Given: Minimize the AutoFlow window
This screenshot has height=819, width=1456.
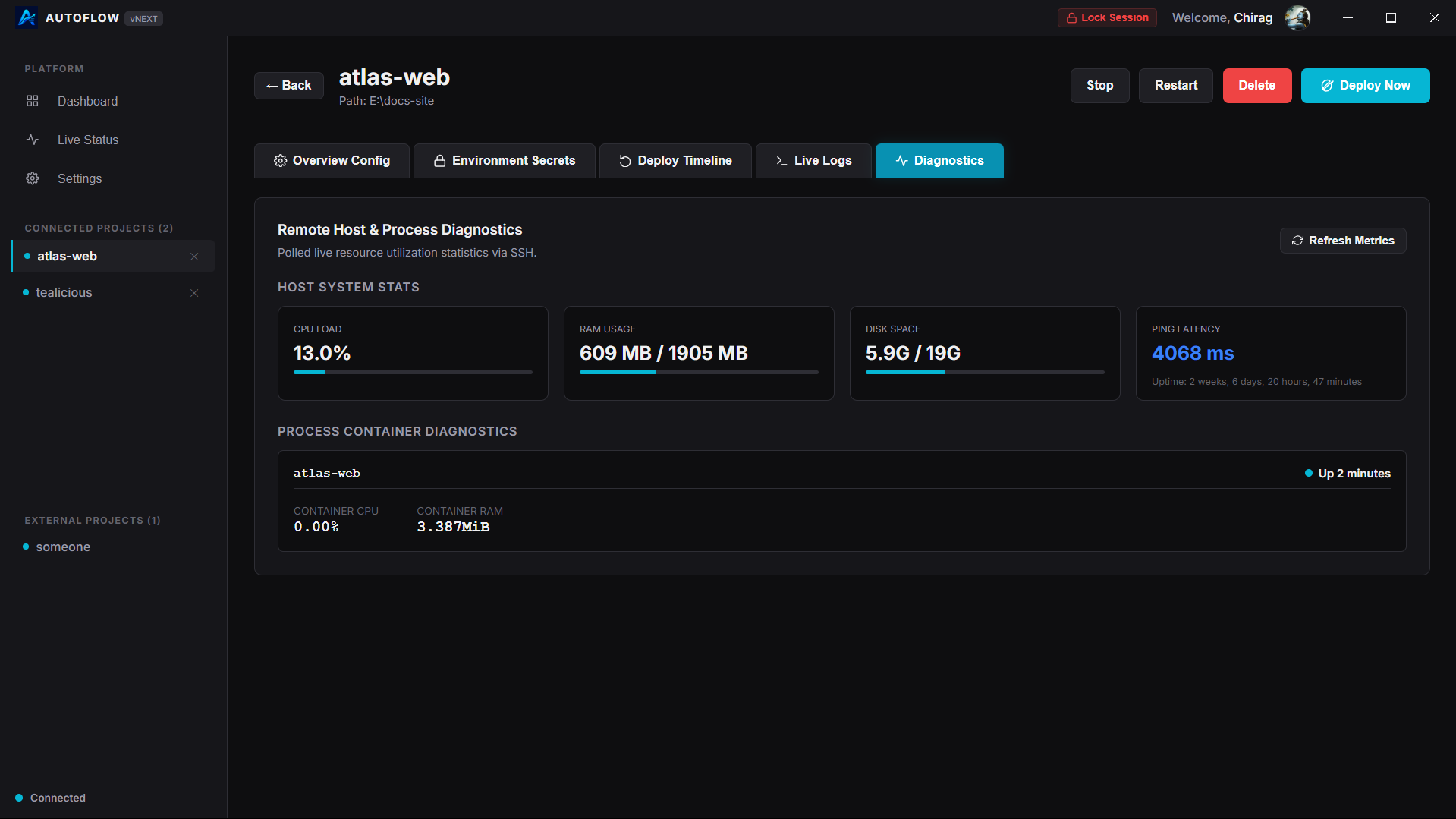Looking at the screenshot, I should [1348, 17].
